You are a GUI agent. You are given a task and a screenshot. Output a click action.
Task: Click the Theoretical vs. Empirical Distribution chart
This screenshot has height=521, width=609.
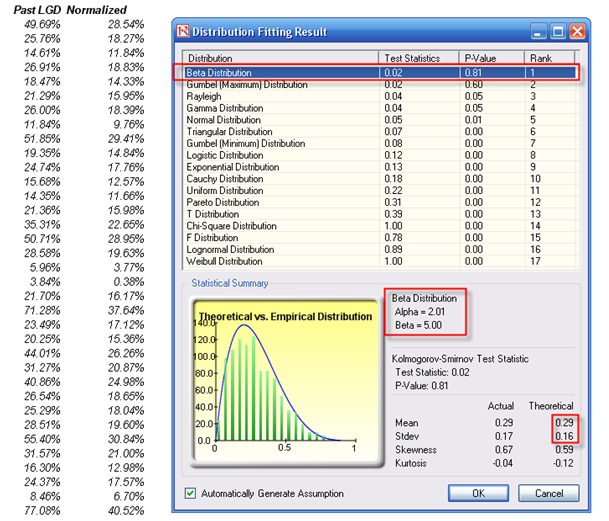click(x=285, y=382)
